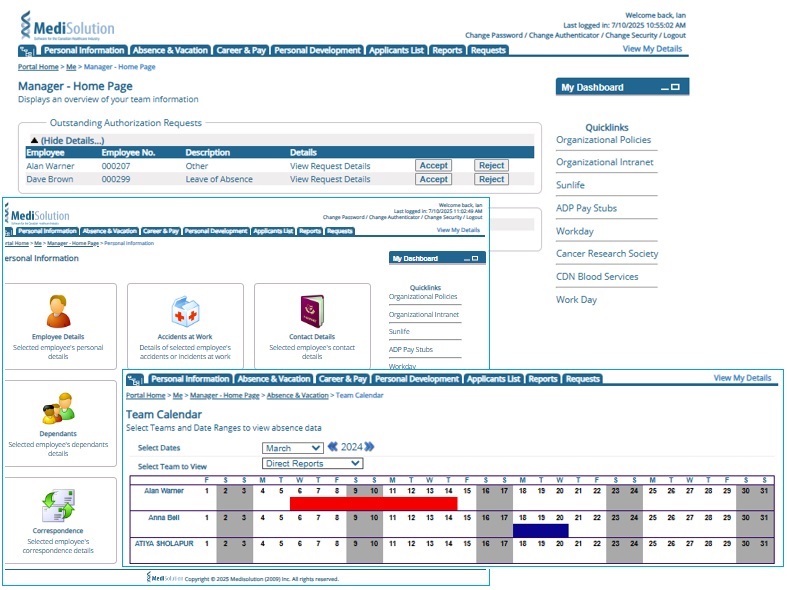
Task: Advance using right double-arrow beside 2024
Action: [369, 447]
